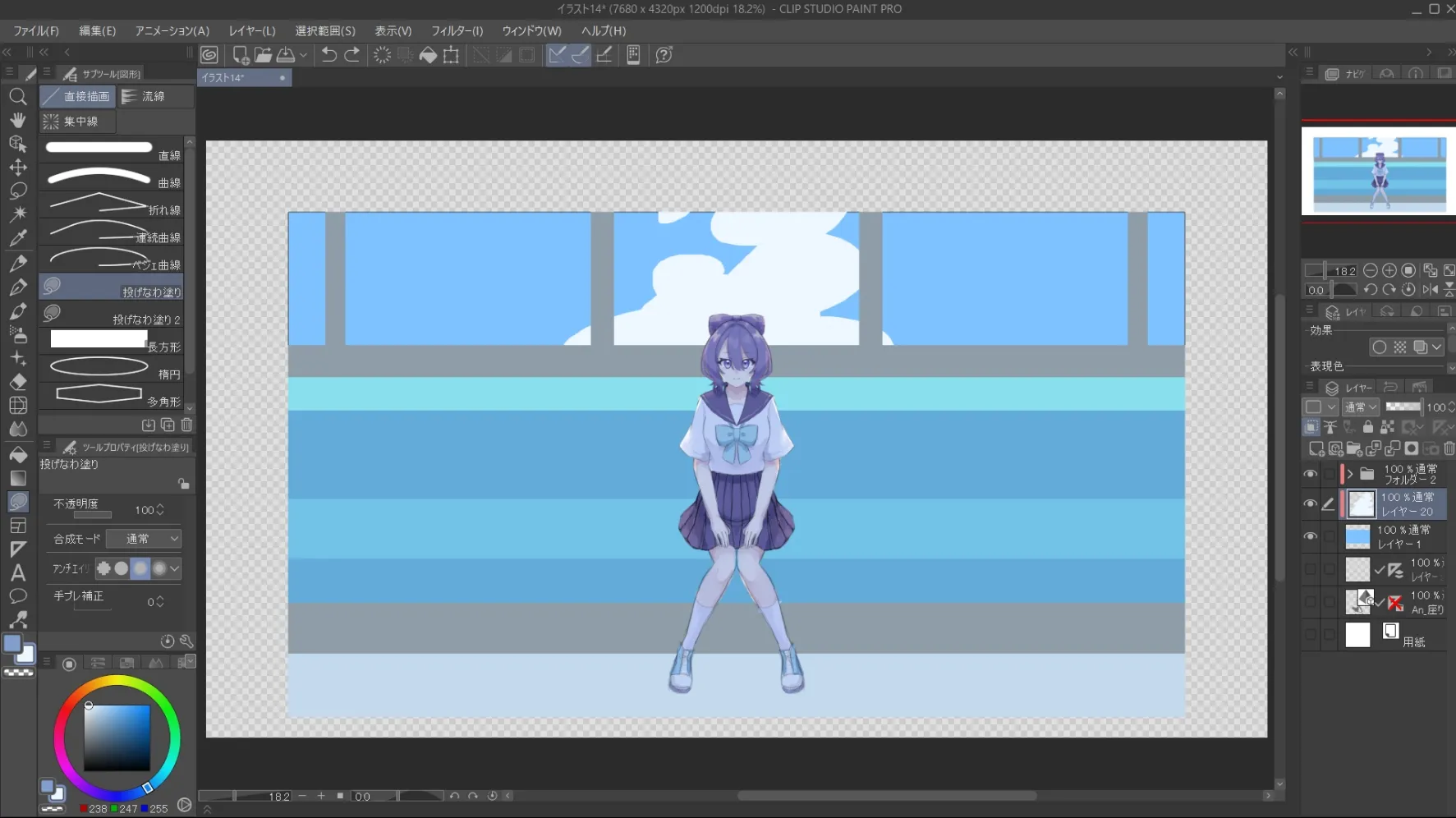The image size is (1456, 818).
Task: Select the Text tool
Action: (17, 573)
